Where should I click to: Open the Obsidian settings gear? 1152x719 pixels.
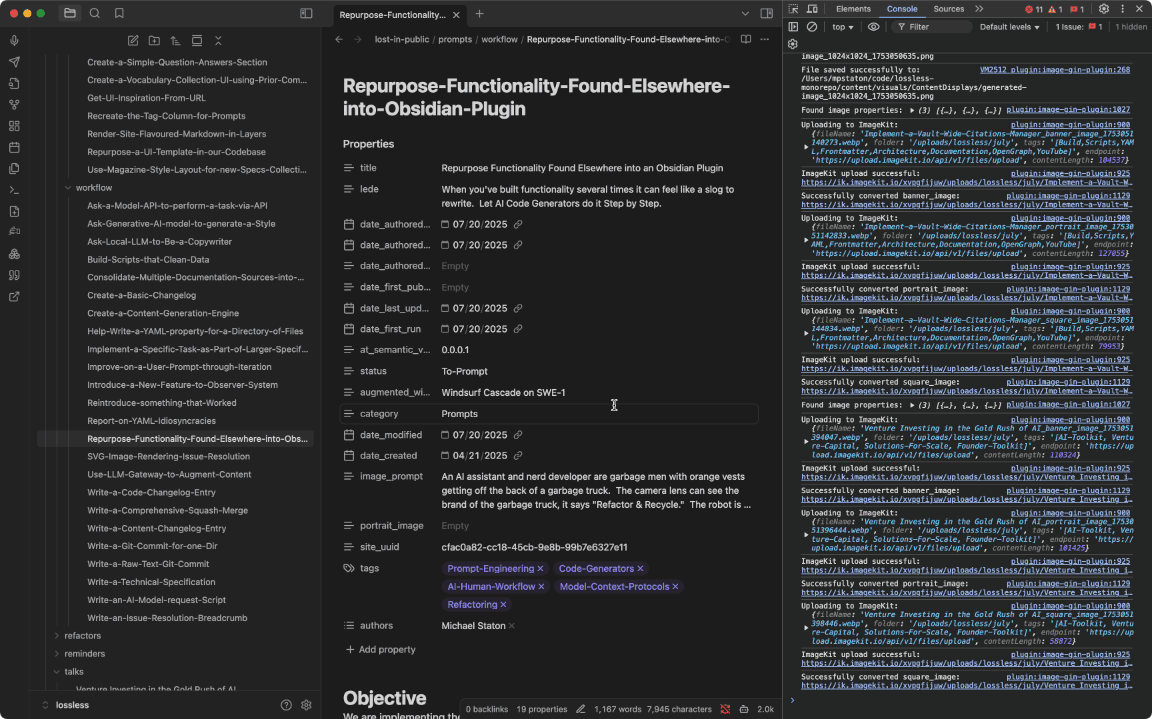tap(306, 705)
